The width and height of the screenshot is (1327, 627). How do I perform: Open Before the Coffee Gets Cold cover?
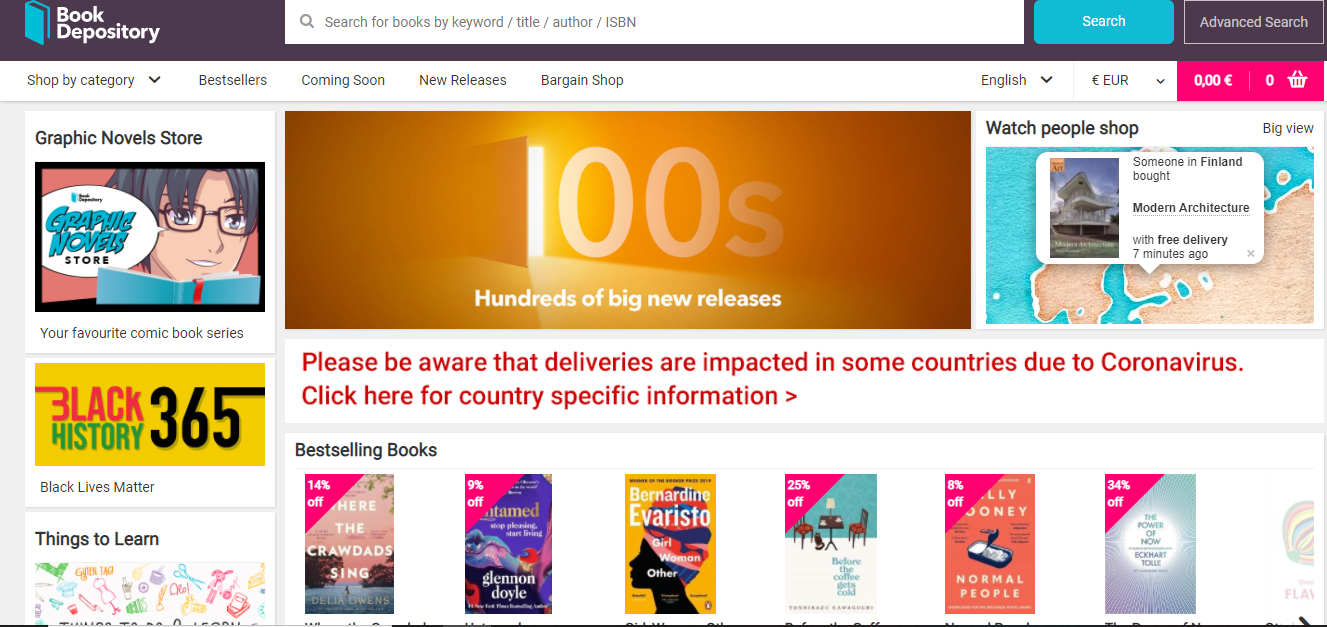[831, 543]
